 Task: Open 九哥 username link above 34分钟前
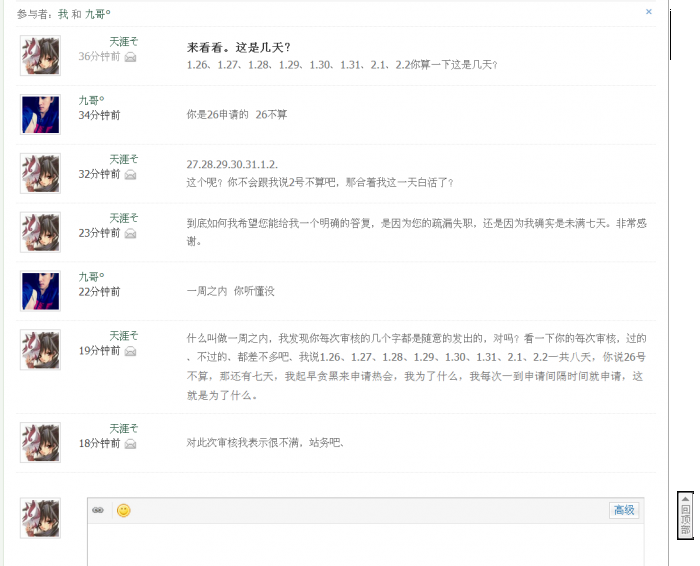click(92, 100)
